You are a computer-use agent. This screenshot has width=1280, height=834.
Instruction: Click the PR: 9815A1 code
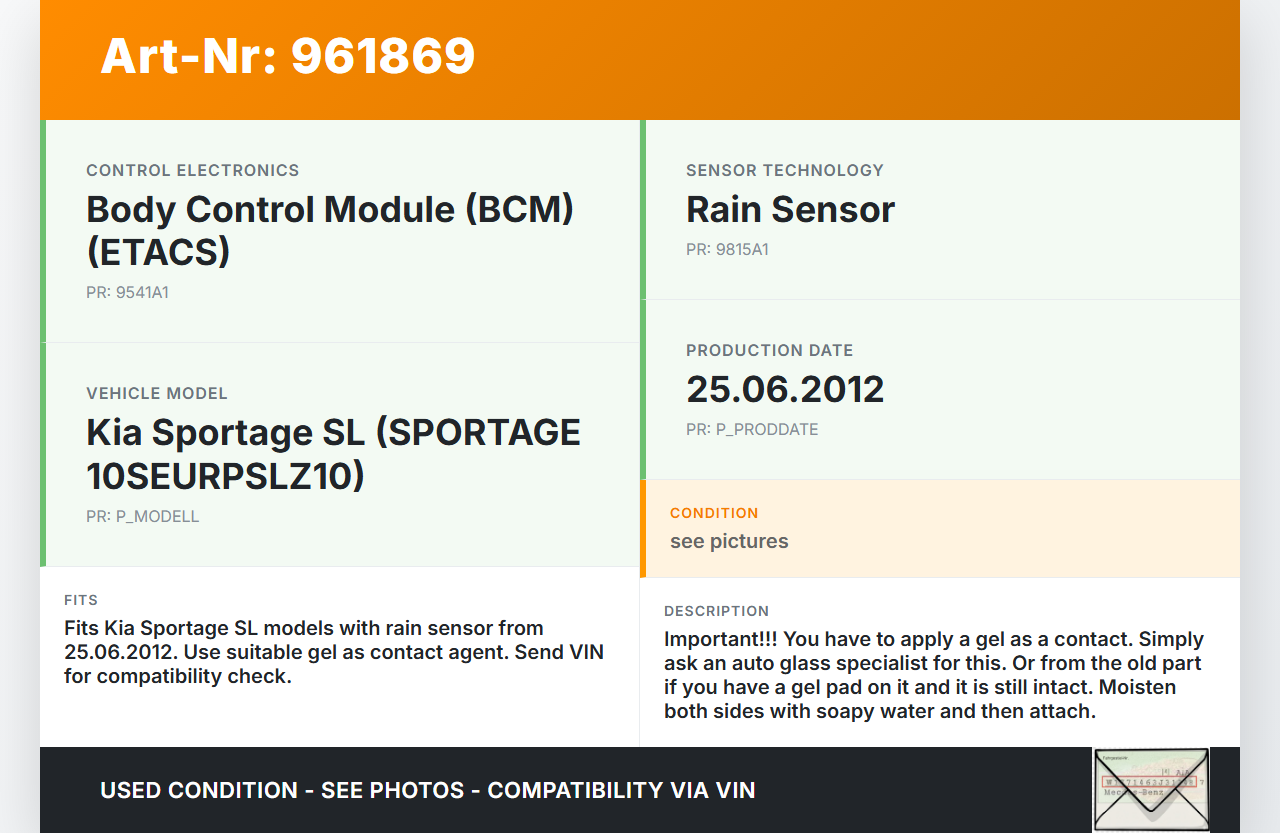pyautogui.click(x=727, y=249)
